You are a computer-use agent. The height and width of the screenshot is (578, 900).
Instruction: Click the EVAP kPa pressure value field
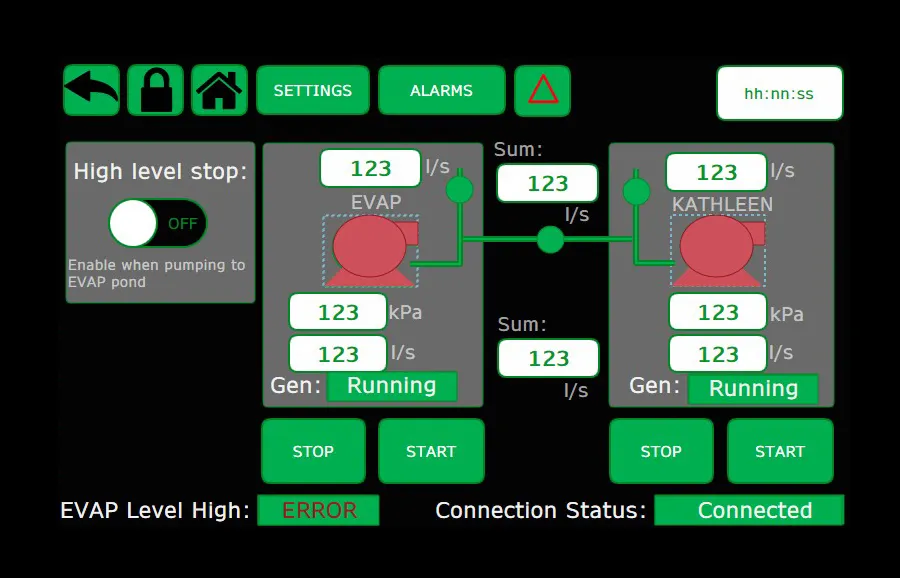pos(337,311)
